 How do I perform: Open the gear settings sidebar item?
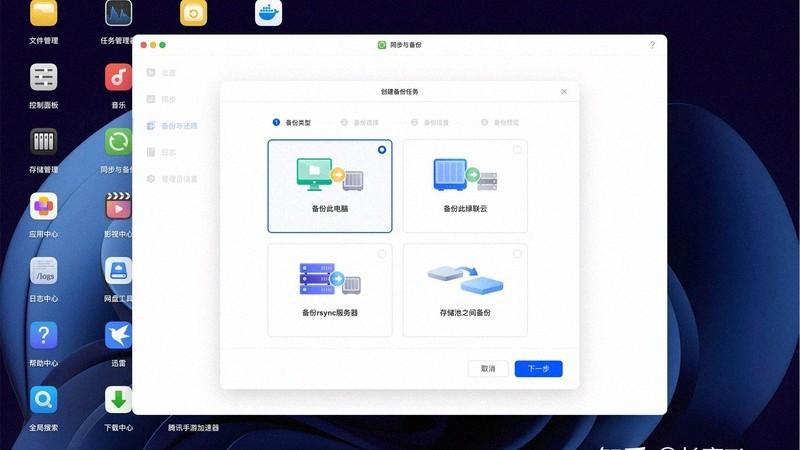tap(172, 179)
